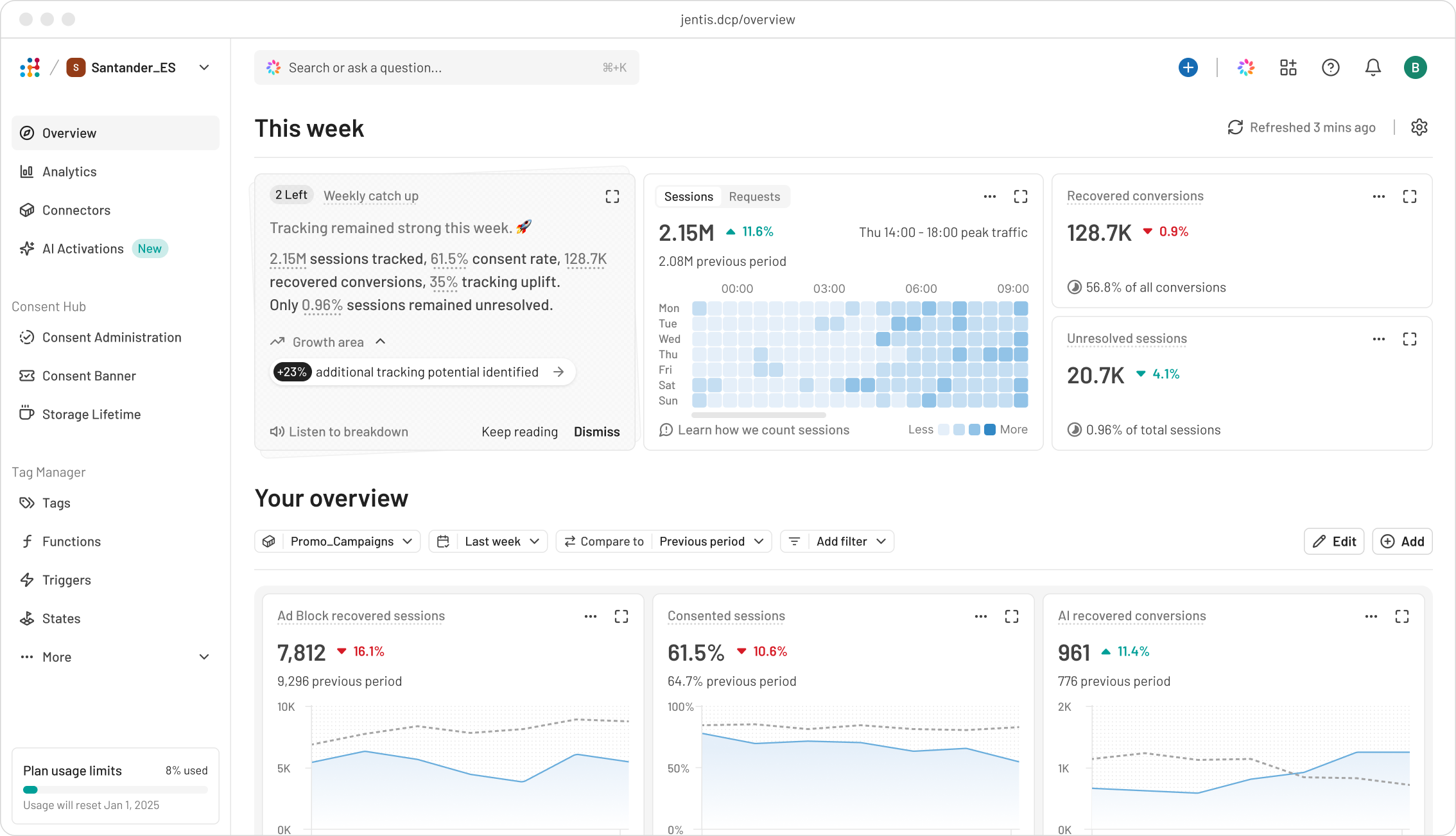The width and height of the screenshot is (1456, 836).
Task: Click the heatmap horizontal scrollbar
Action: click(759, 415)
